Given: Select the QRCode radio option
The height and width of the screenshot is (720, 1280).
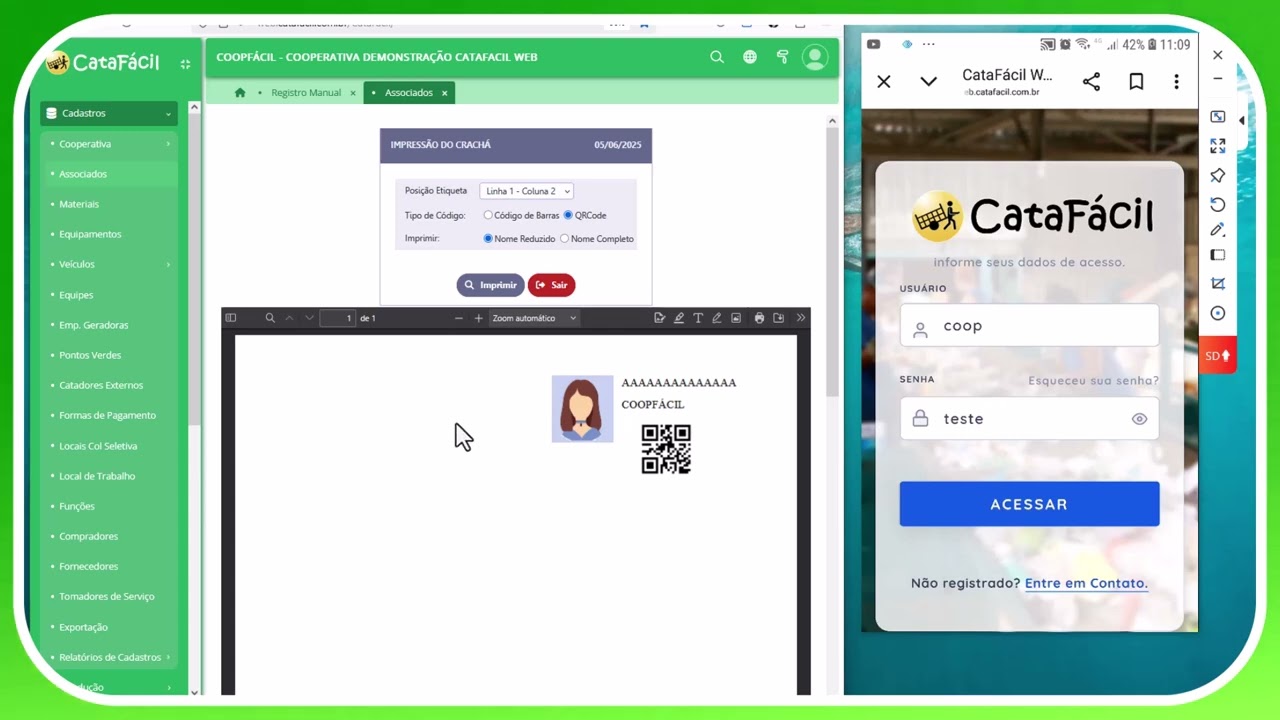Looking at the screenshot, I should click(x=568, y=215).
